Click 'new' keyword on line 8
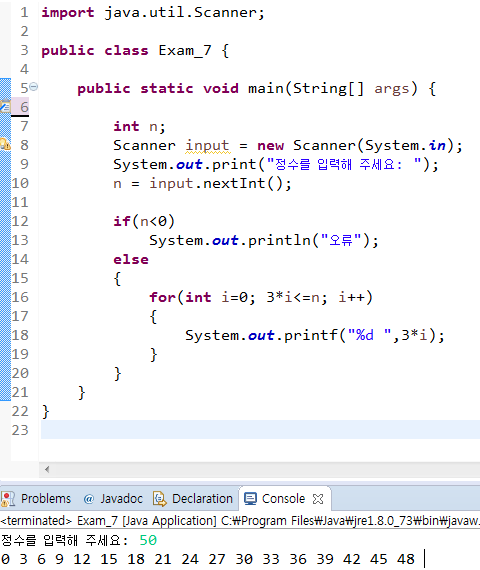This screenshot has height=570, width=480. click(x=271, y=145)
